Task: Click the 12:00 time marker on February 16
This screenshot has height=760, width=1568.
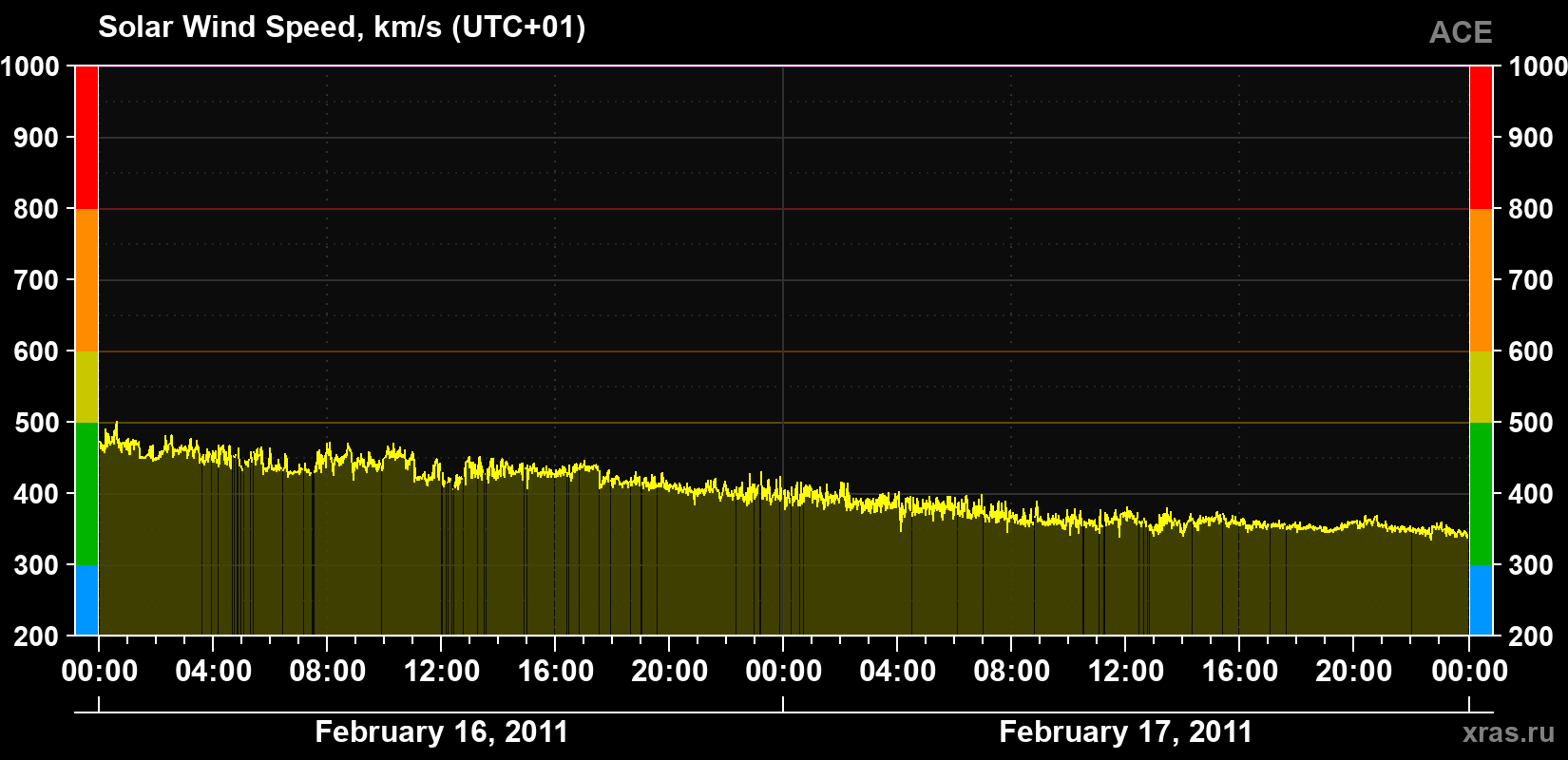Action: [441, 671]
